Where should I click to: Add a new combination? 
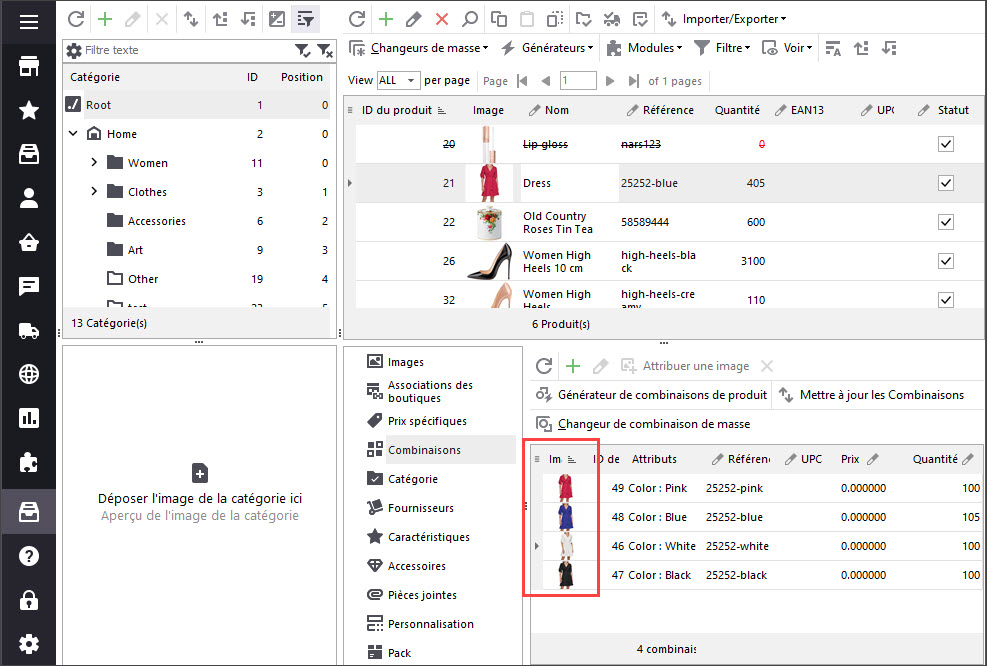(573, 366)
